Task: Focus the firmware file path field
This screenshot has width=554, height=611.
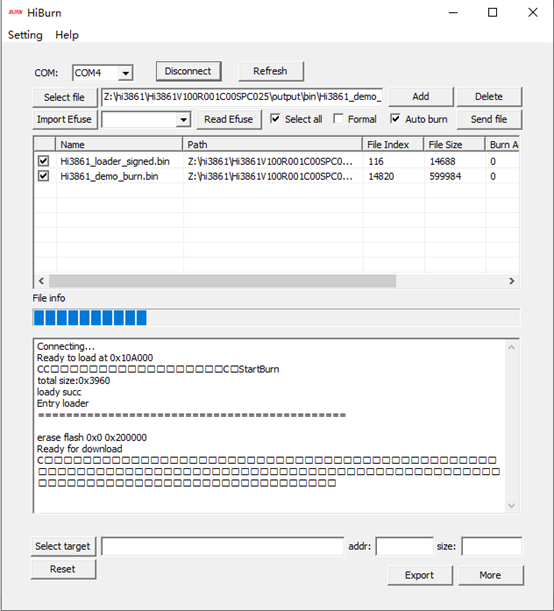Action: tap(242, 97)
